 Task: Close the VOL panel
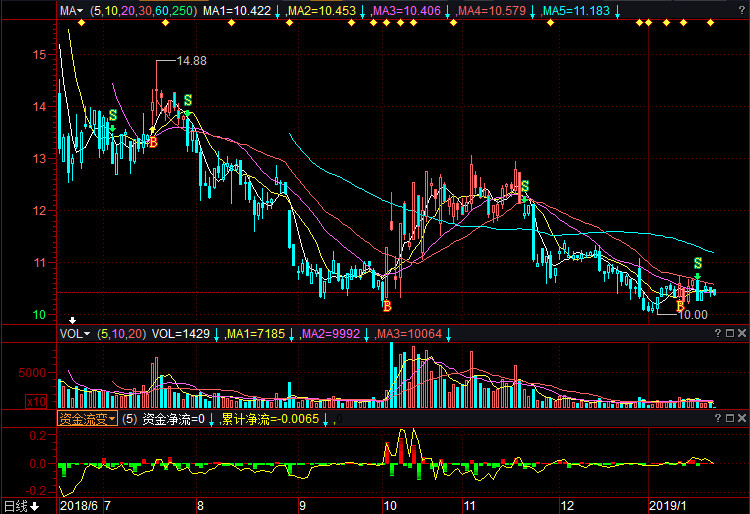click(x=741, y=333)
